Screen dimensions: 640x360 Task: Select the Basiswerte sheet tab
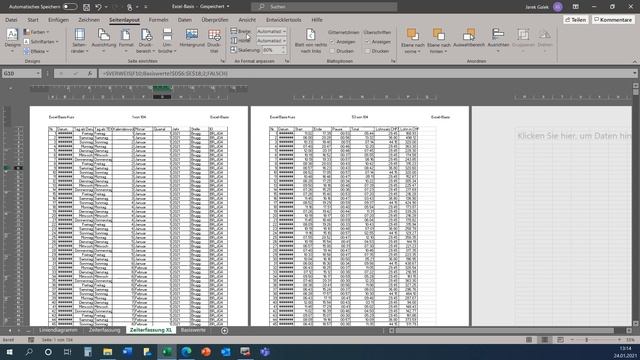click(x=193, y=330)
